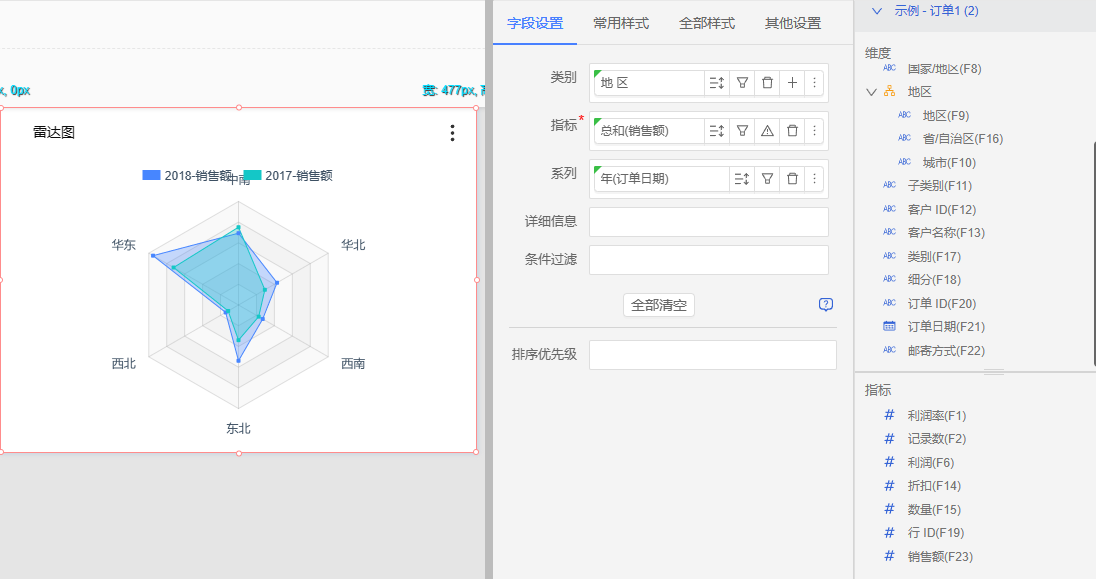Click the plus icon in 类别 row

pyautogui.click(x=792, y=83)
